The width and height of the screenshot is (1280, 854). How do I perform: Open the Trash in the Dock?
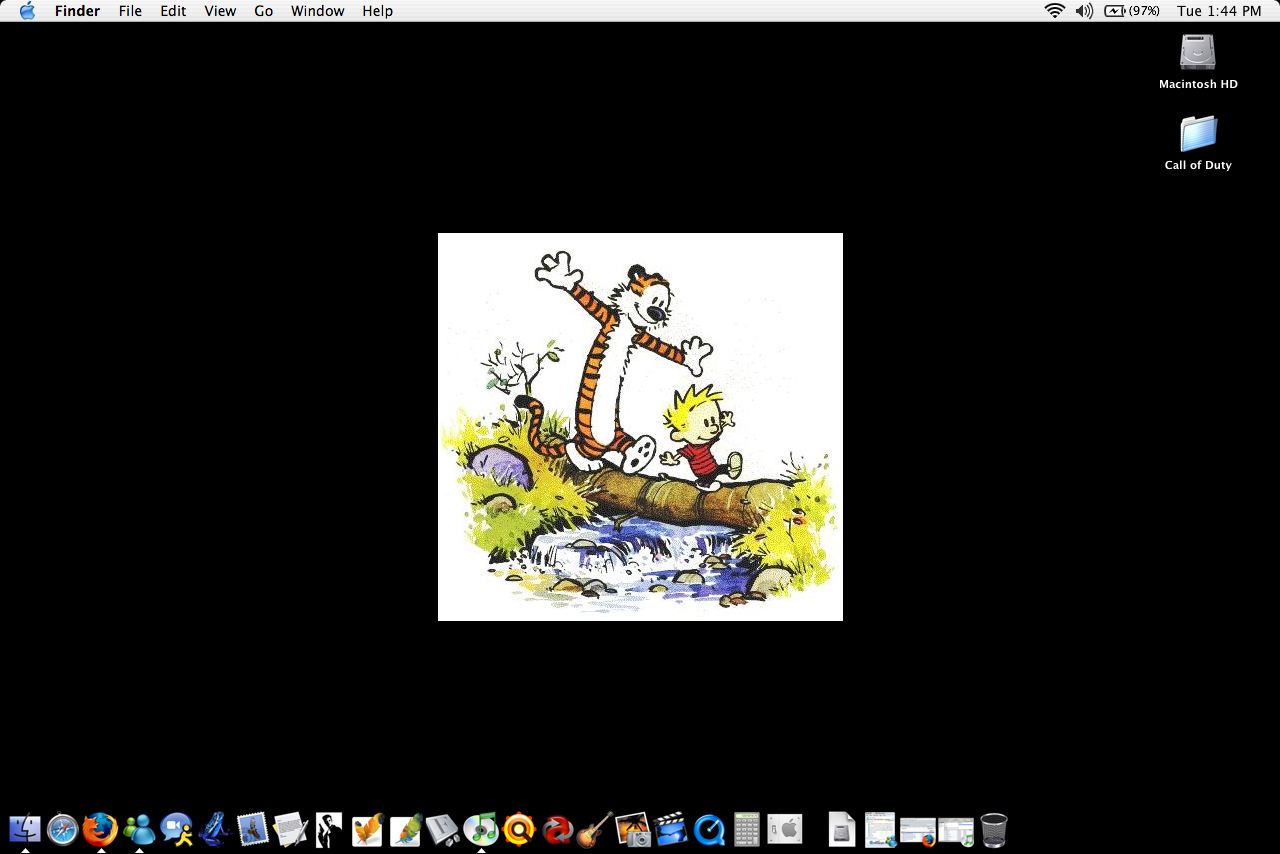coord(994,829)
